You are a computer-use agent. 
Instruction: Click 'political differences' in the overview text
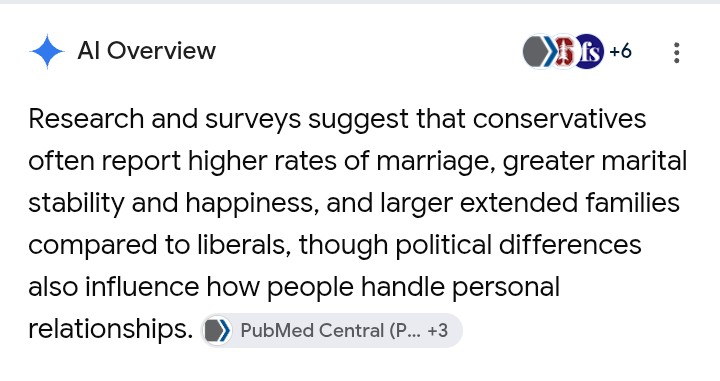click(518, 245)
